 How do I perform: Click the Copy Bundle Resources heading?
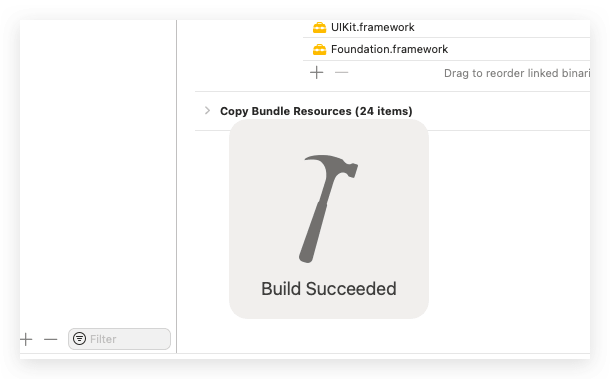(316, 111)
